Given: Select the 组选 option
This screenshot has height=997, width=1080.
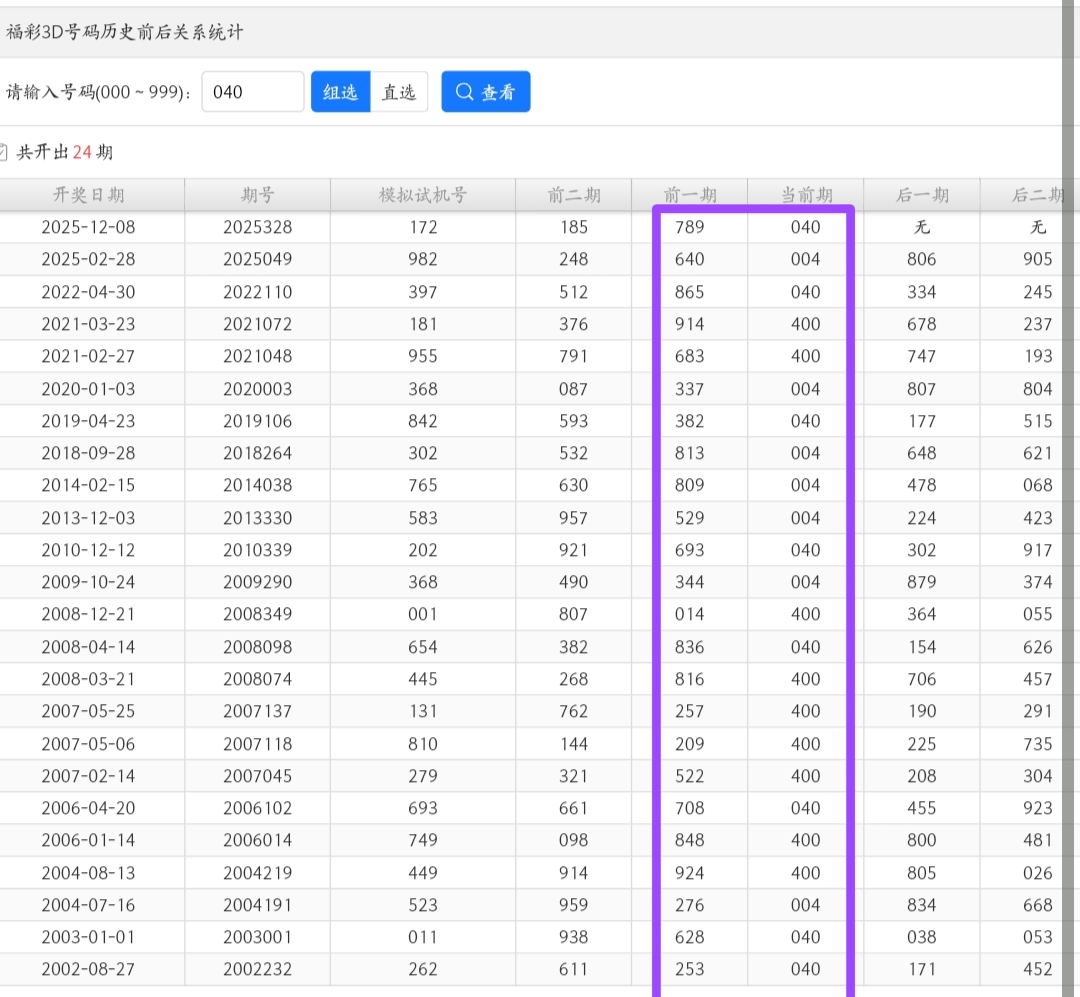Looking at the screenshot, I should pyautogui.click(x=340, y=92).
